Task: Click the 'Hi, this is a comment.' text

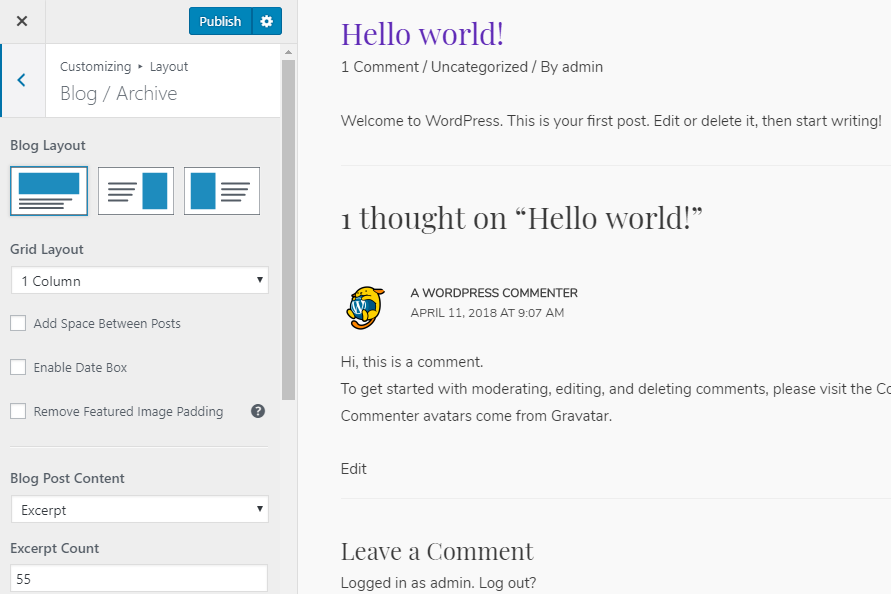Action: tap(412, 362)
